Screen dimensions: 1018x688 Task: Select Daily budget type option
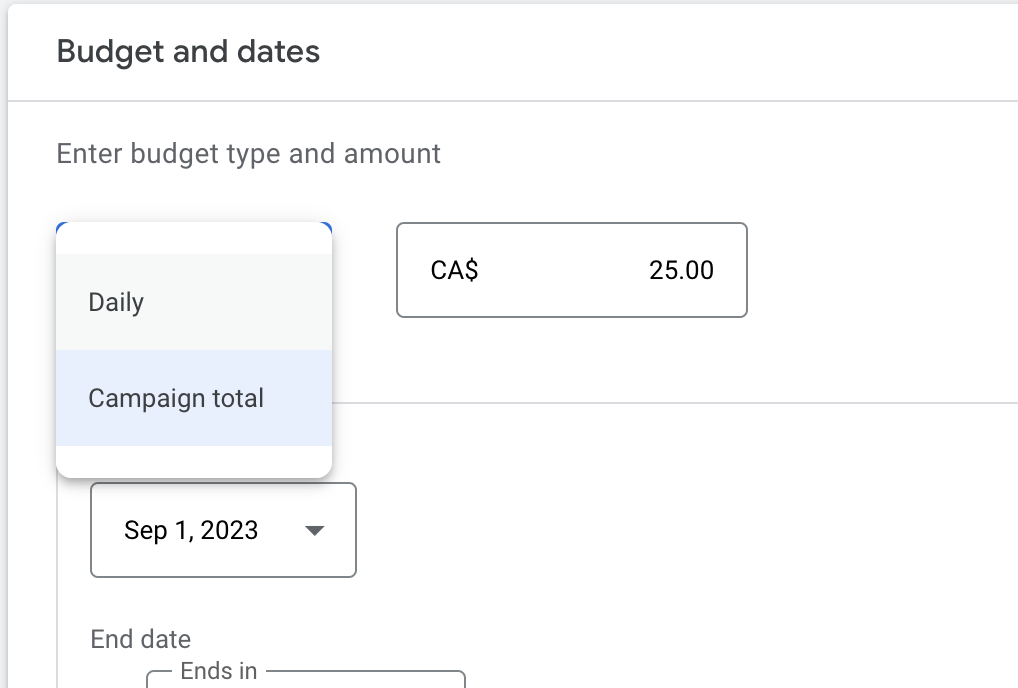[x=194, y=302]
